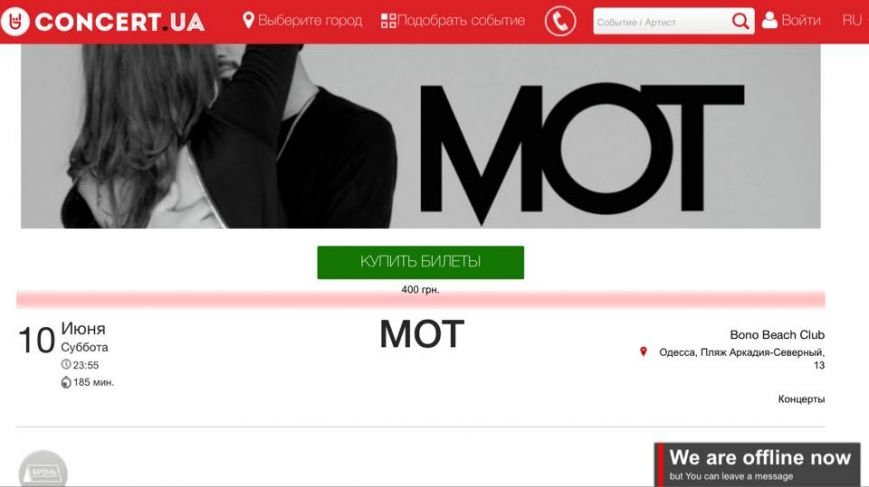Click the green КУПИТЬ БИЛЕТЫ button
869x487 pixels.
tap(421, 262)
